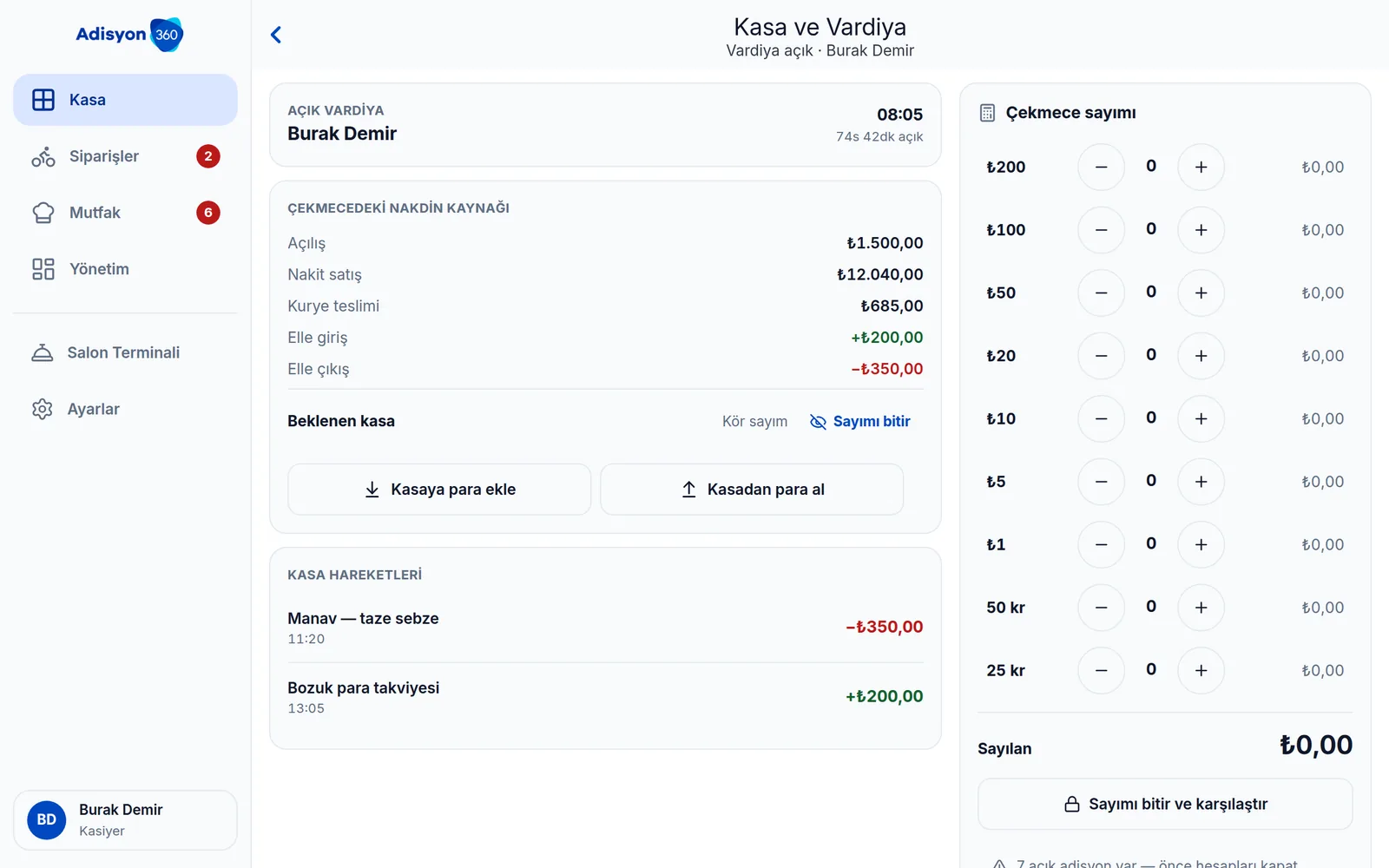Screen dimensions: 1389x868
Task: Increase the 25 kr coin count
Action: pyautogui.click(x=1201, y=670)
